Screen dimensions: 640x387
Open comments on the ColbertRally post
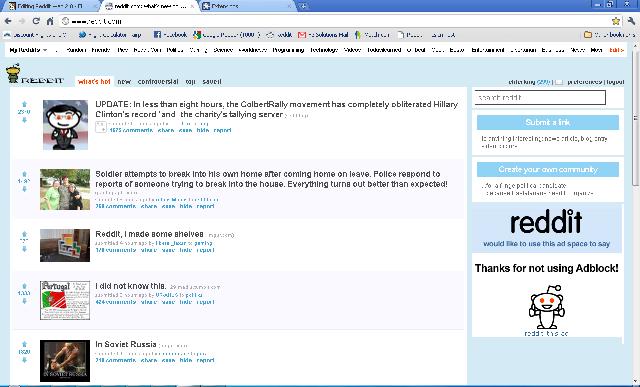click(131, 130)
